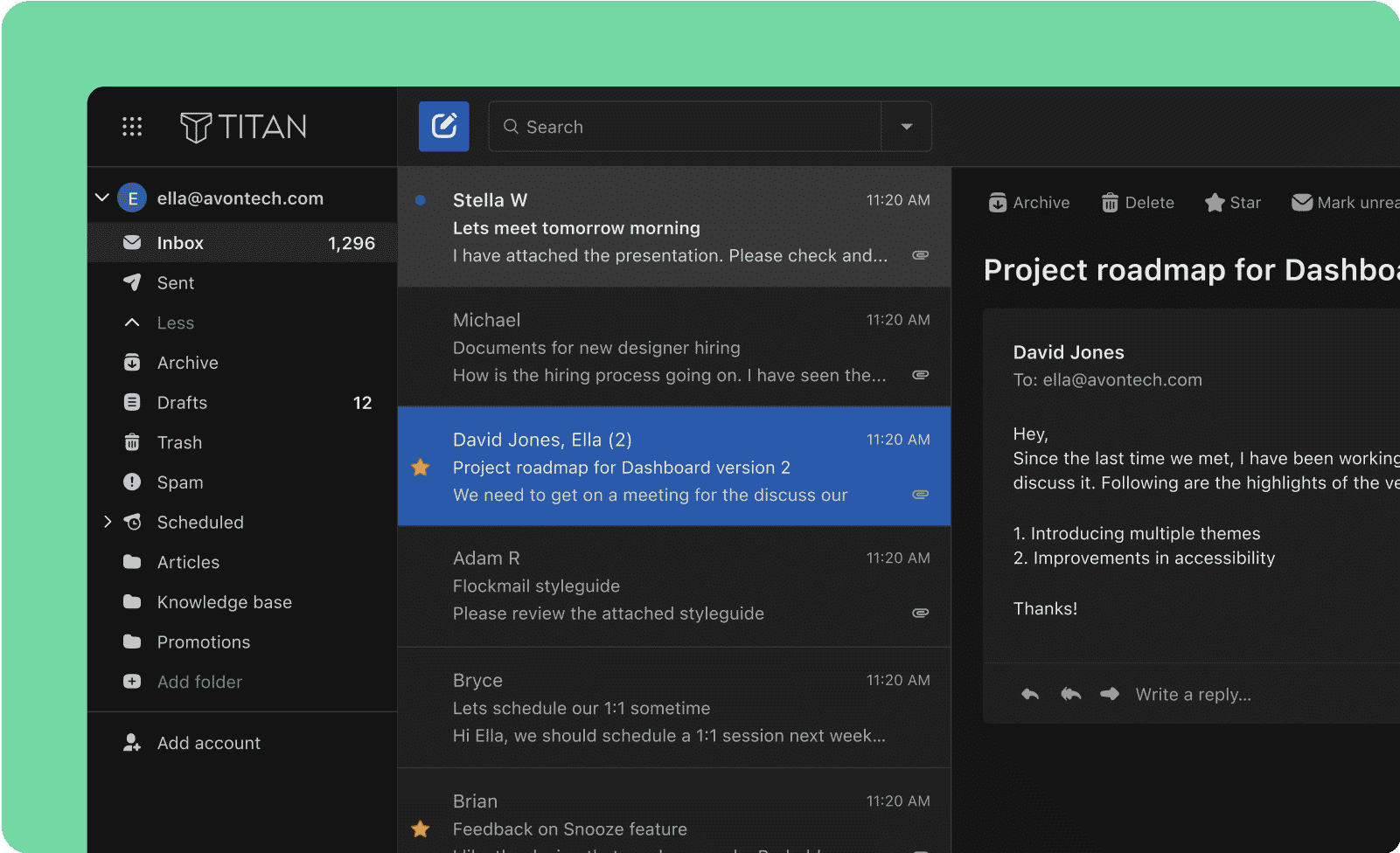Click the blue compose new email icon
The width and height of the screenshot is (1400, 853).
click(x=443, y=127)
